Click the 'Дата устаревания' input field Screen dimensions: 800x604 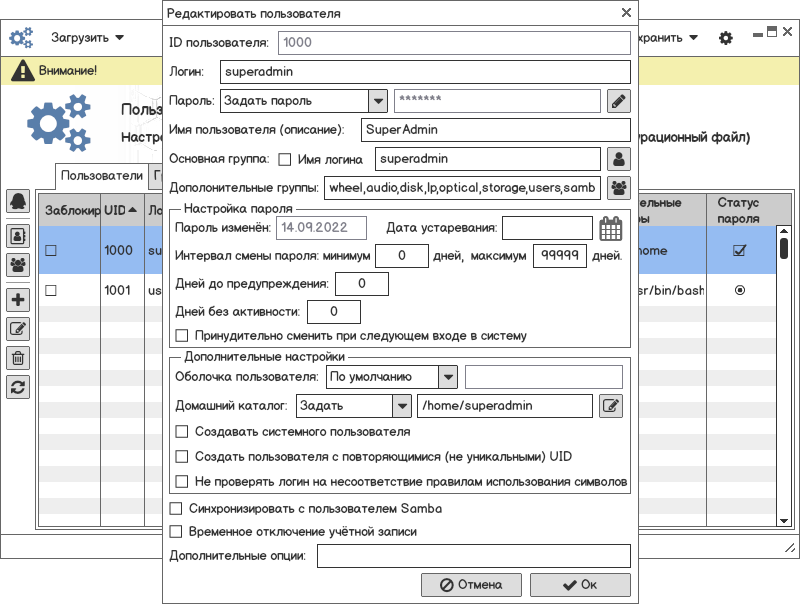(547, 228)
